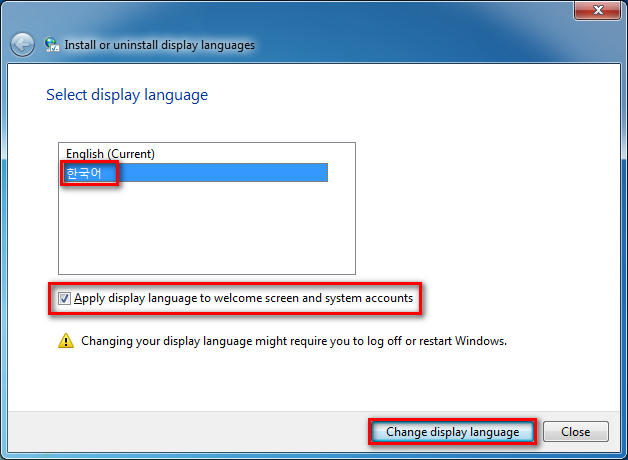Viewport: 628px width, 460px height.
Task: Select English (Current) in language list
Action: coord(197,154)
